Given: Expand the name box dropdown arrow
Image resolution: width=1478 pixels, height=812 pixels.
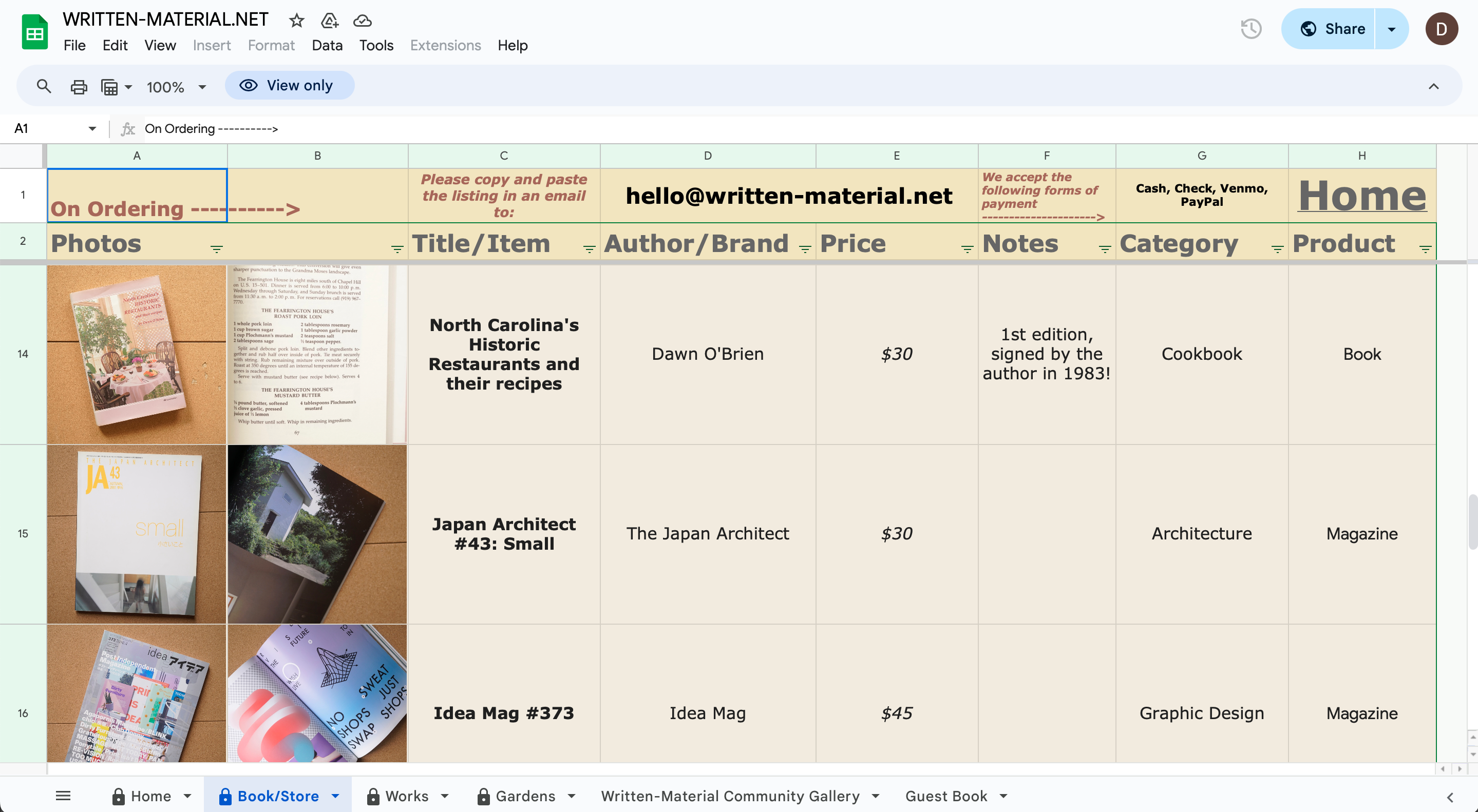Looking at the screenshot, I should [x=92, y=128].
